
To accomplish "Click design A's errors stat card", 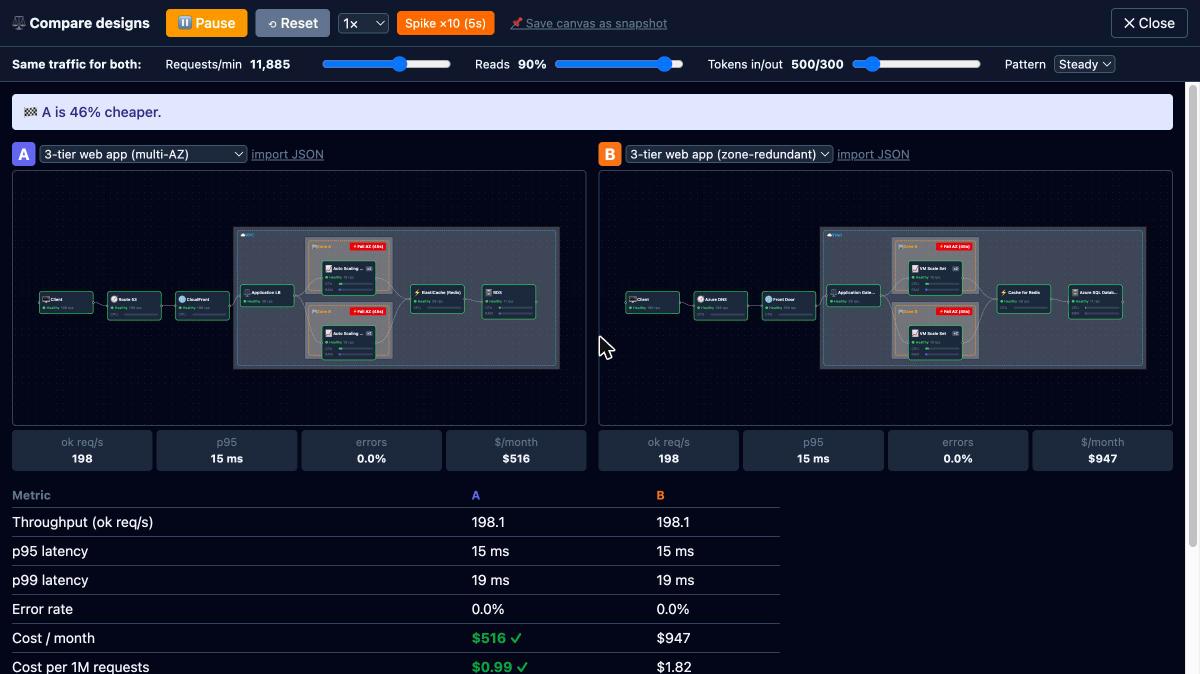I will [x=371, y=450].
